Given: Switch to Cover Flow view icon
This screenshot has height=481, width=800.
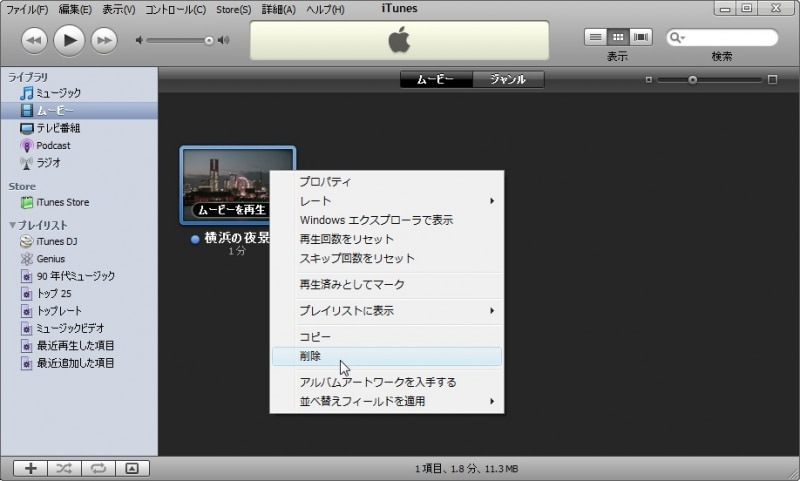Looking at the screenshot, I should 641,37.
